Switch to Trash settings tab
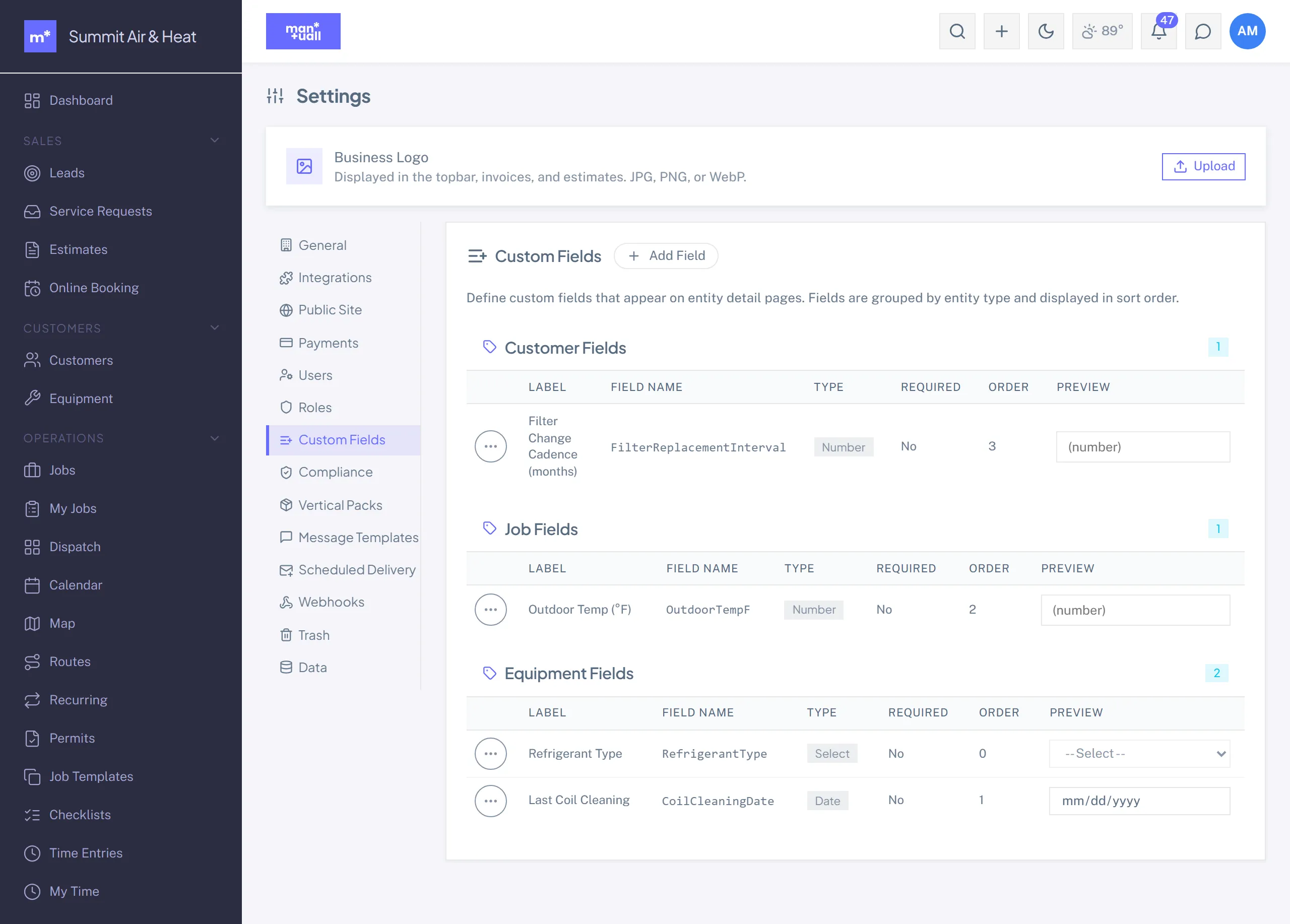 pos(344,636)
